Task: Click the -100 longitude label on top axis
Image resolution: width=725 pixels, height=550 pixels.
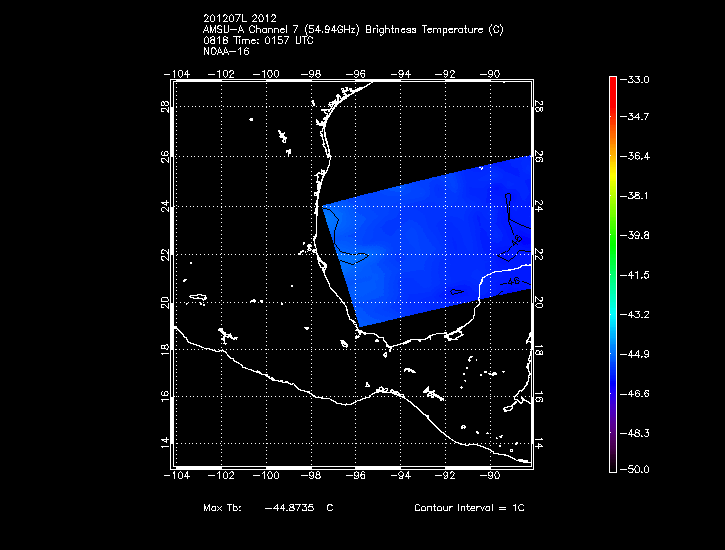Action: 266,74
